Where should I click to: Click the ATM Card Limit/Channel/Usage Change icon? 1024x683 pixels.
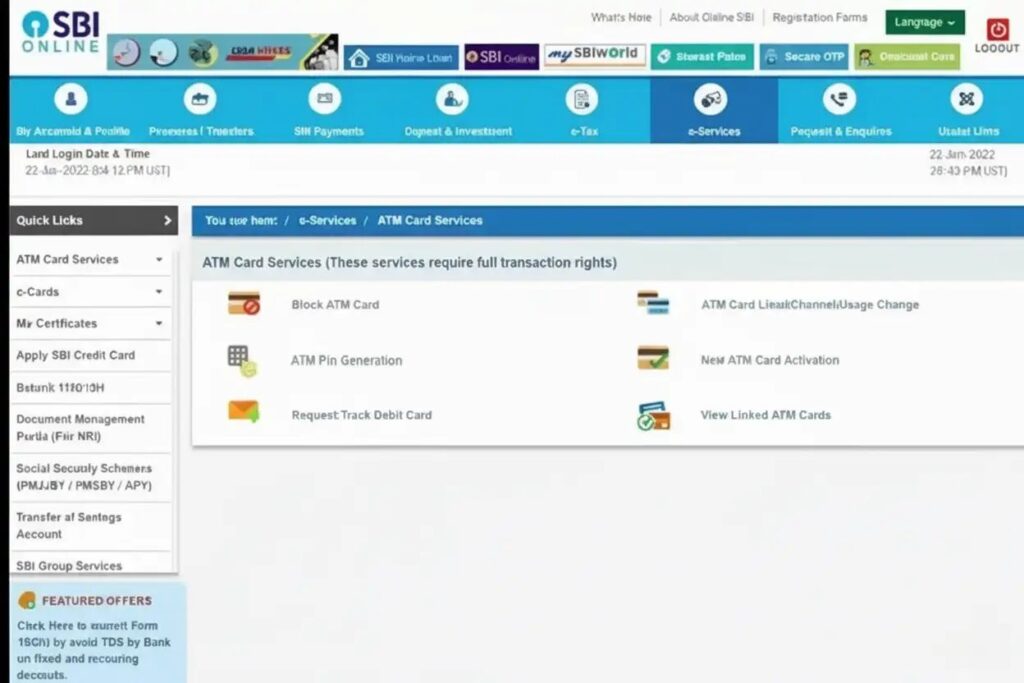(x=653, y=304)
